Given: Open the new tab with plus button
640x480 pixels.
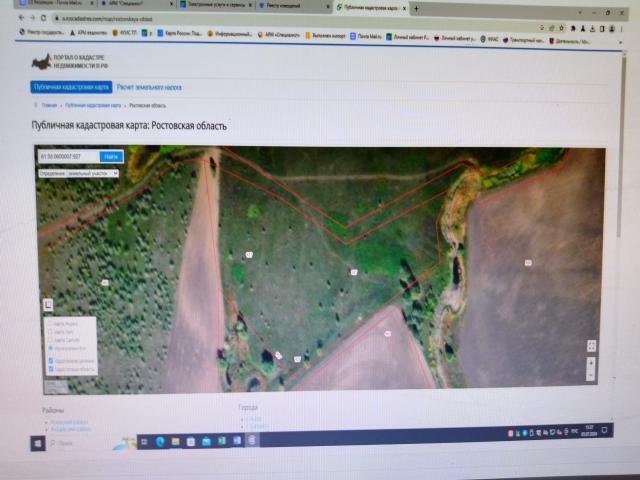Looking at the screenshot, I should (x=416, y=8).
